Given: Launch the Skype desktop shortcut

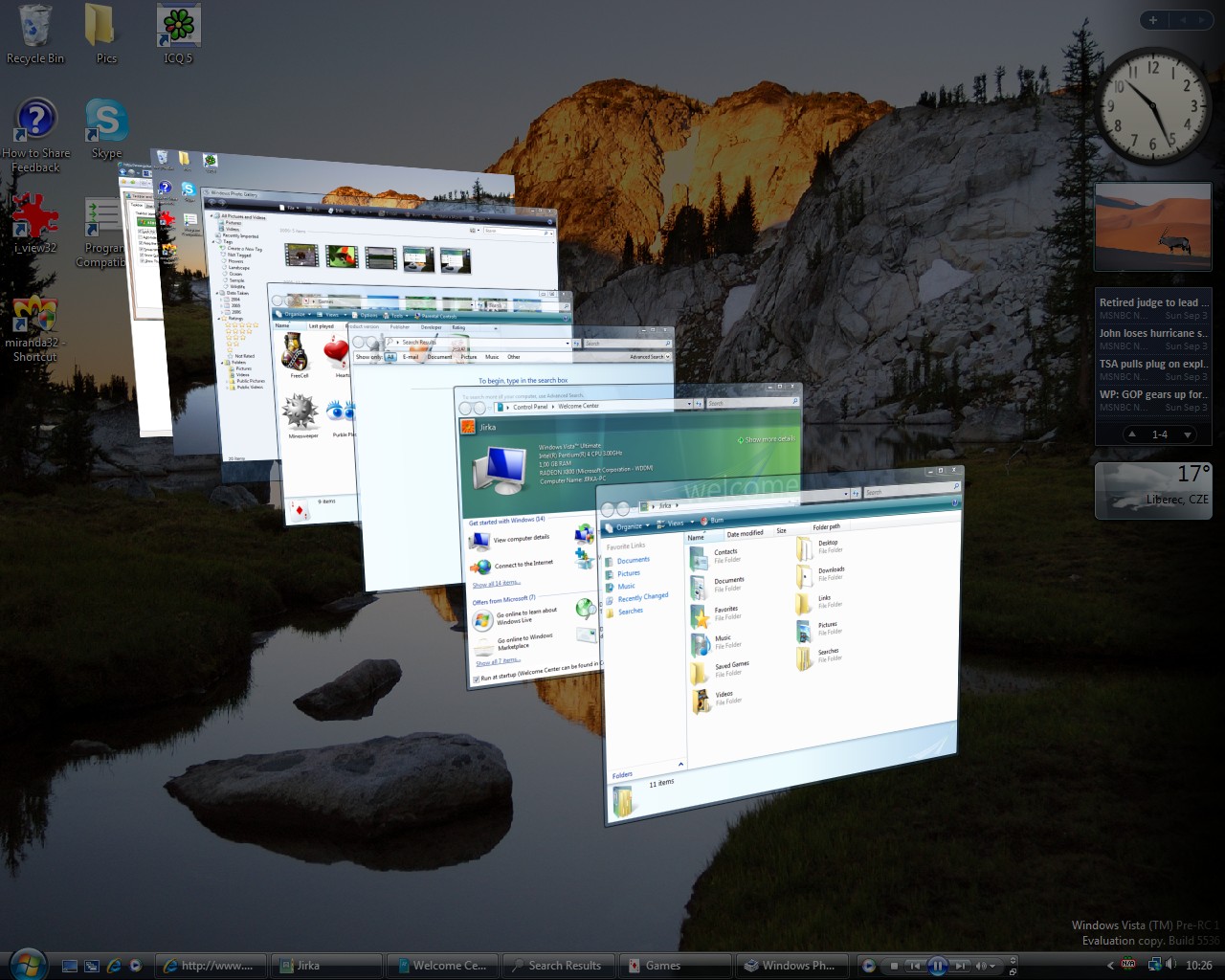Looking at the screenshot, I should [106, 128].
